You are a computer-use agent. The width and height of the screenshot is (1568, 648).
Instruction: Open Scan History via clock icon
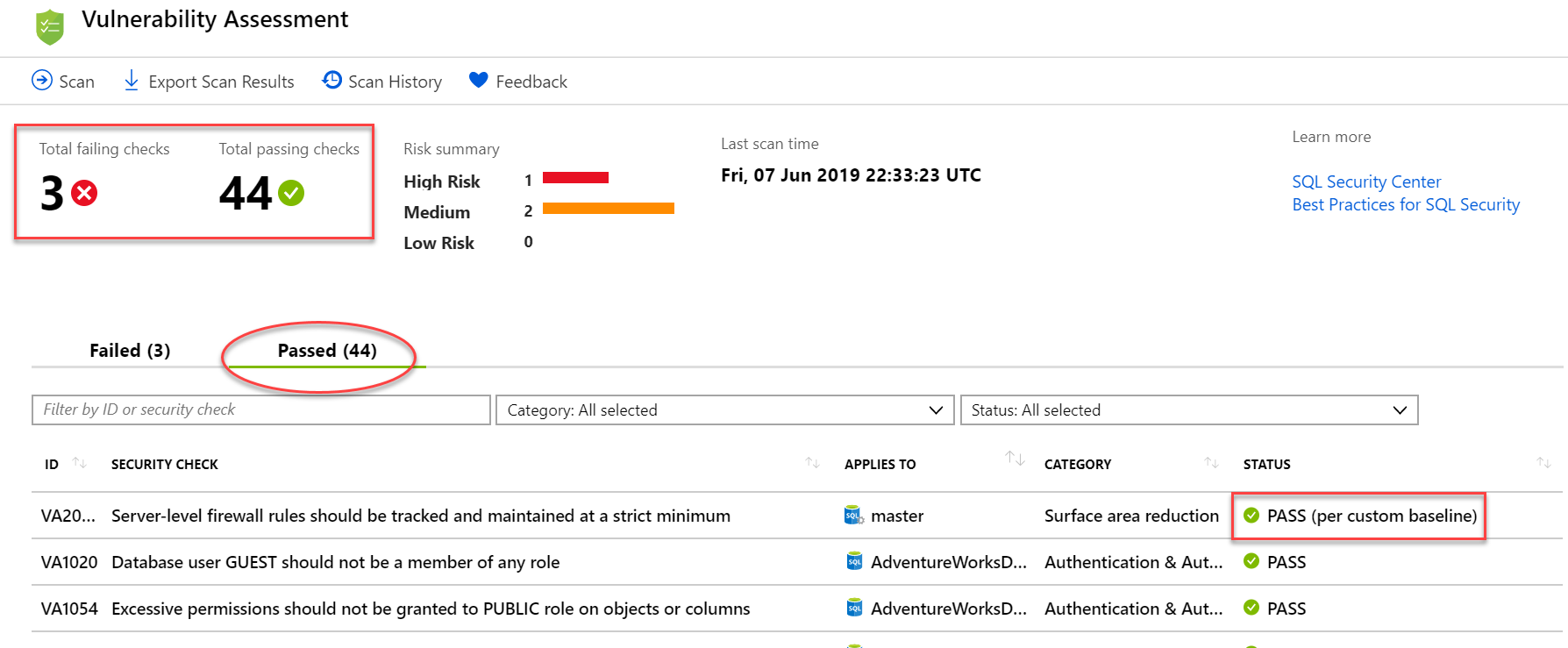(x=332, y=81)
